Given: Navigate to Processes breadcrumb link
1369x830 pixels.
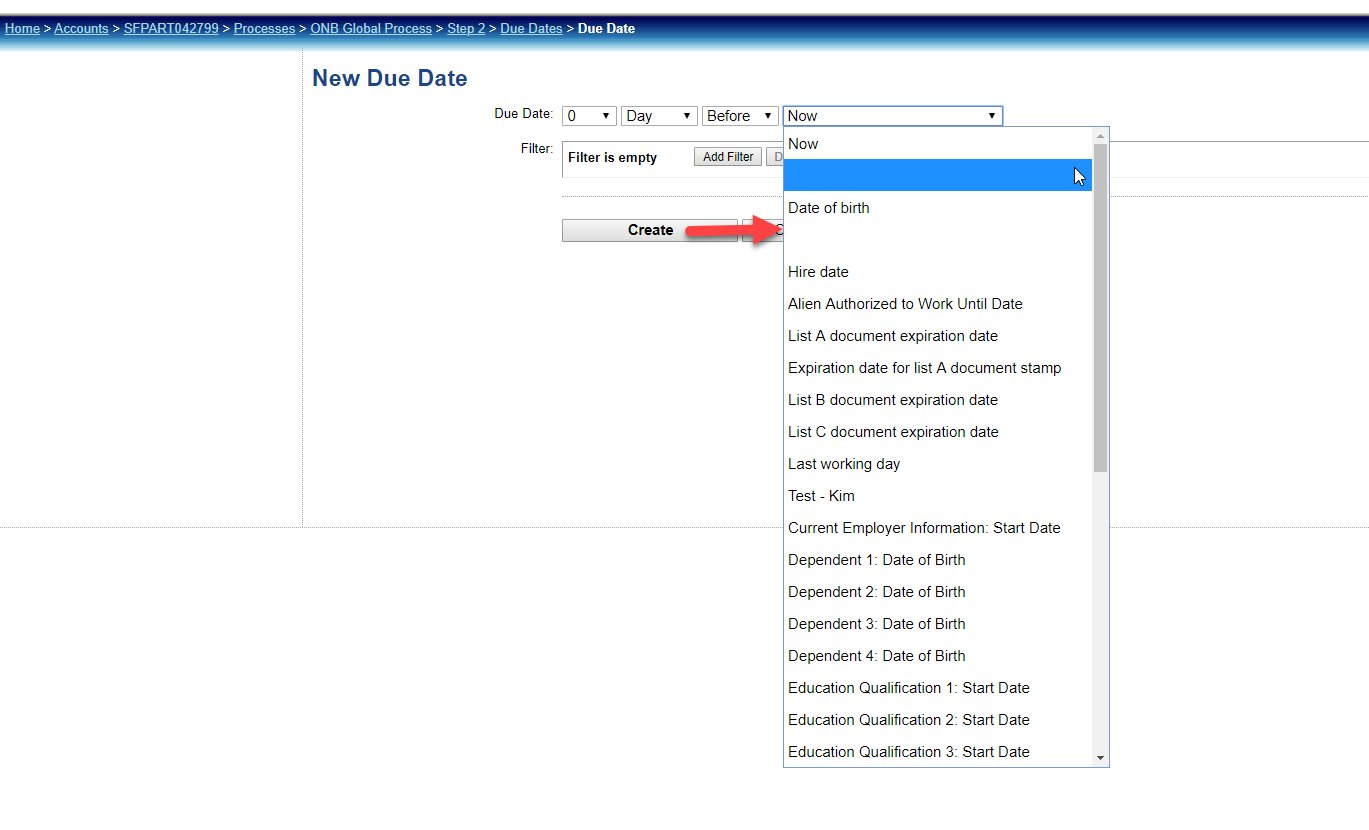Looking at the screenshot, I should pos(264,28).
